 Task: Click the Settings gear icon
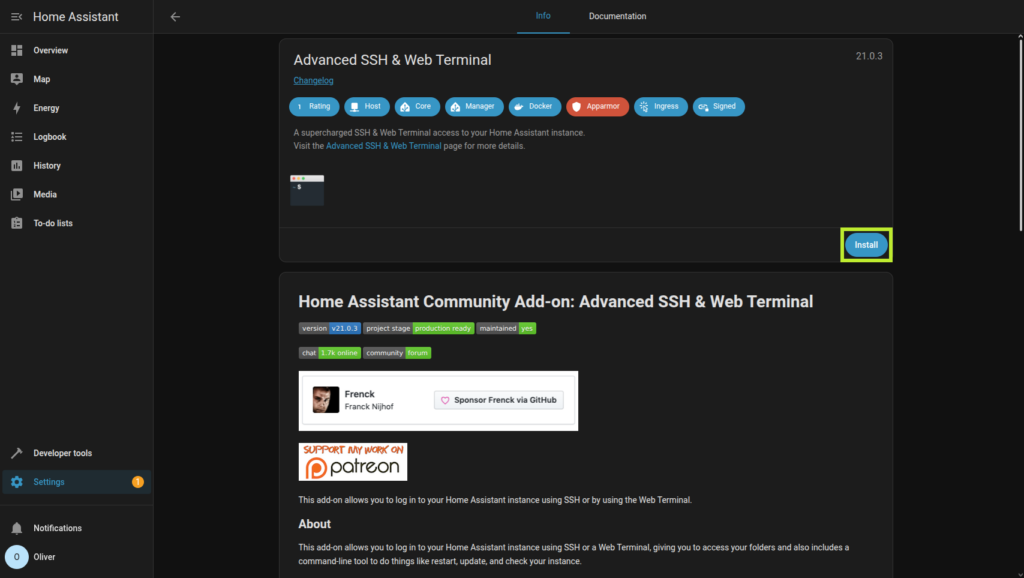pyautogui.click(x=17, y=482)
